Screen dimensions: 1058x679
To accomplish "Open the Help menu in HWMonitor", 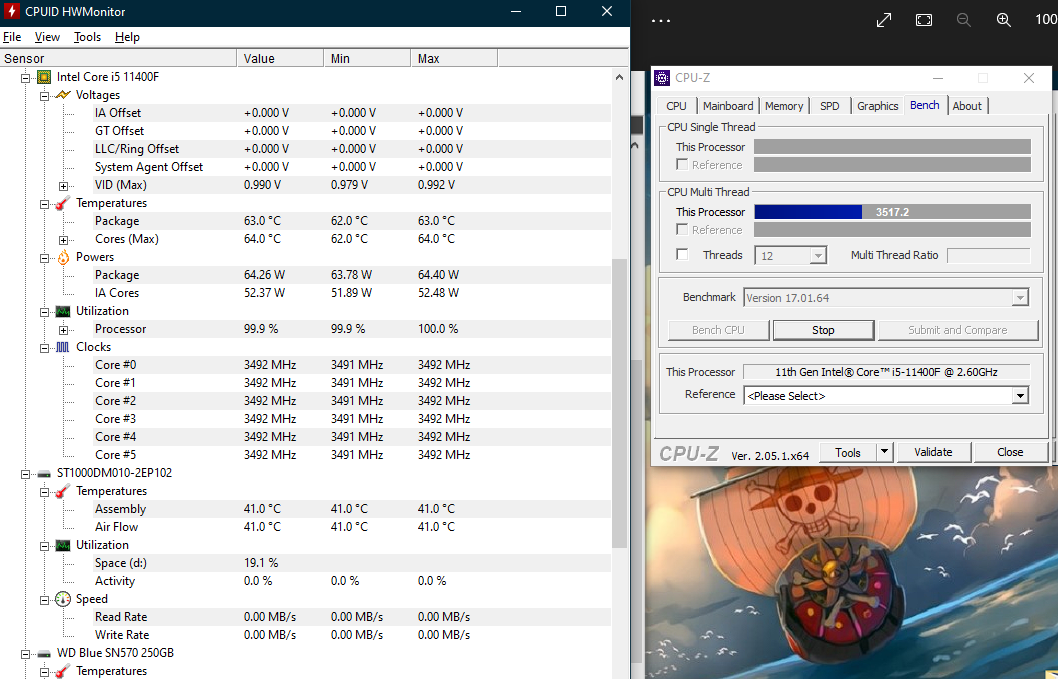I will click(127, 37).
